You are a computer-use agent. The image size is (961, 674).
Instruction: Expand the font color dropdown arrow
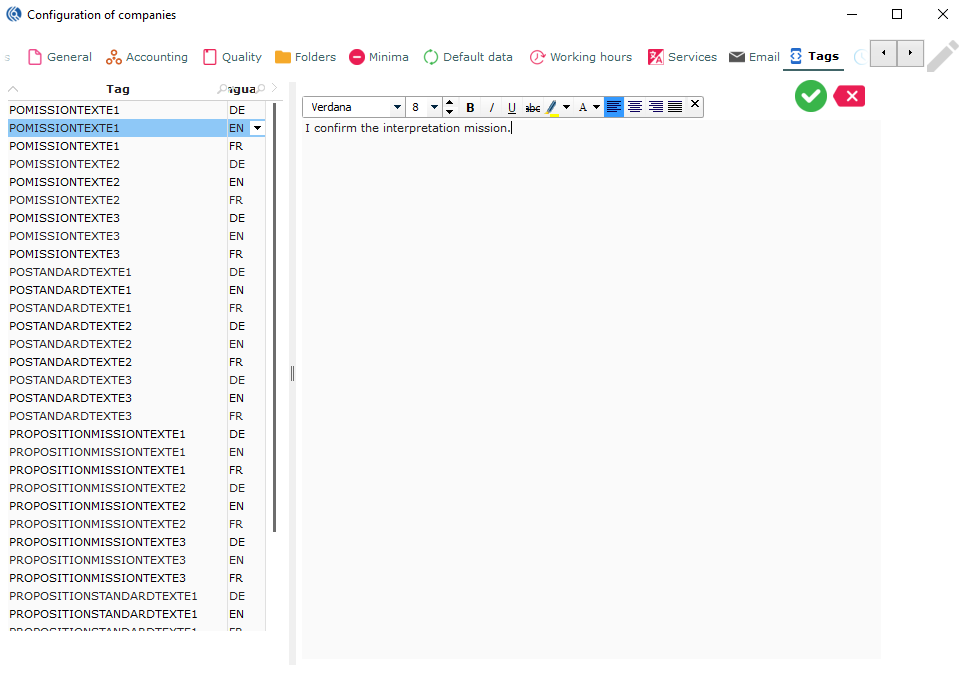pyautogui.click(x=597, y=107)
